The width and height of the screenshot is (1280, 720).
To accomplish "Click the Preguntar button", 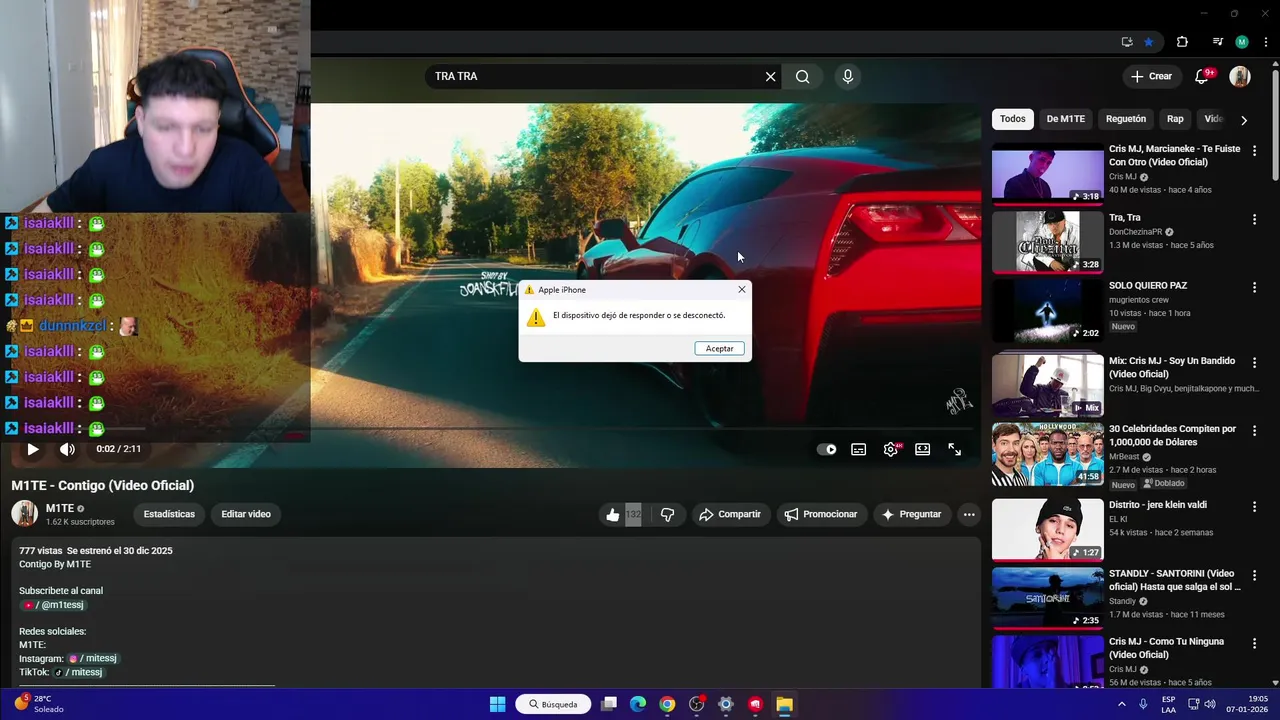I will coord(911,514).
